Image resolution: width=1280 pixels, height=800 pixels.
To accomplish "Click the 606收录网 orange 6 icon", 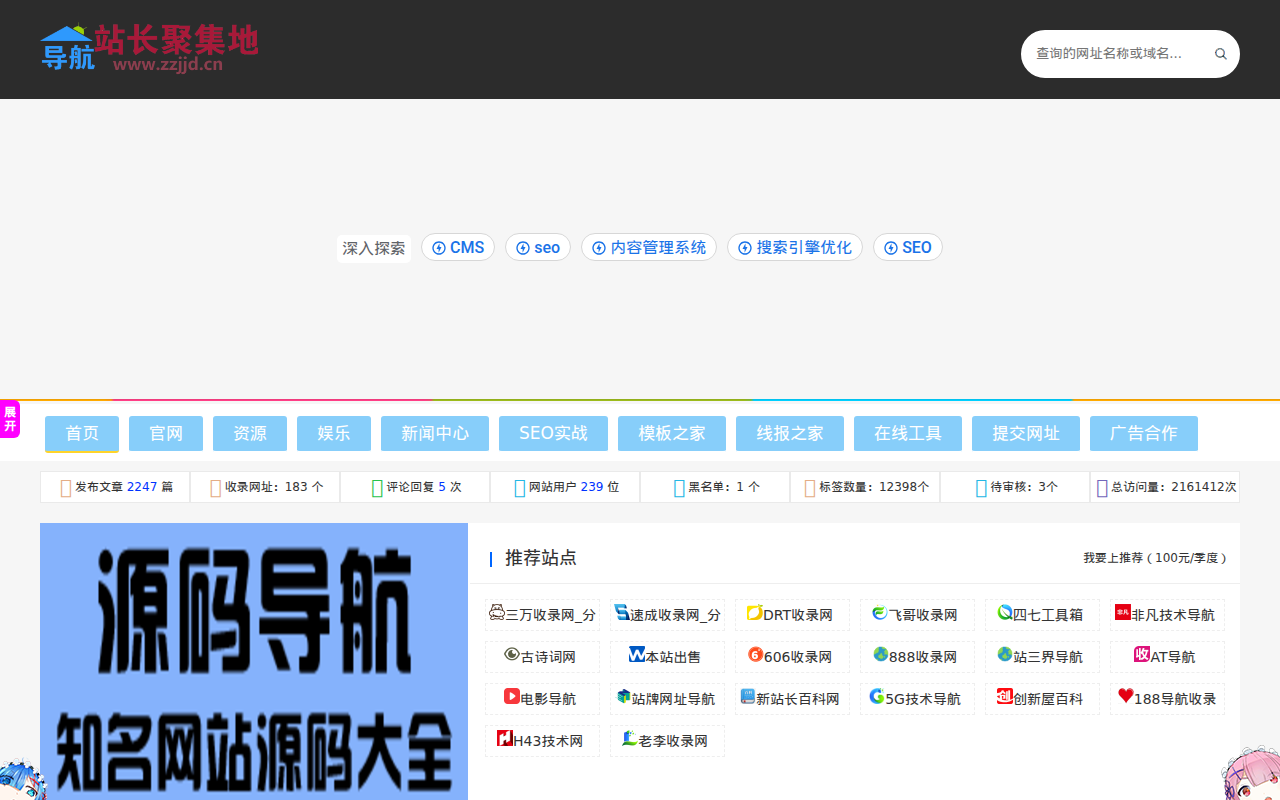I will [x=755, y=657].
